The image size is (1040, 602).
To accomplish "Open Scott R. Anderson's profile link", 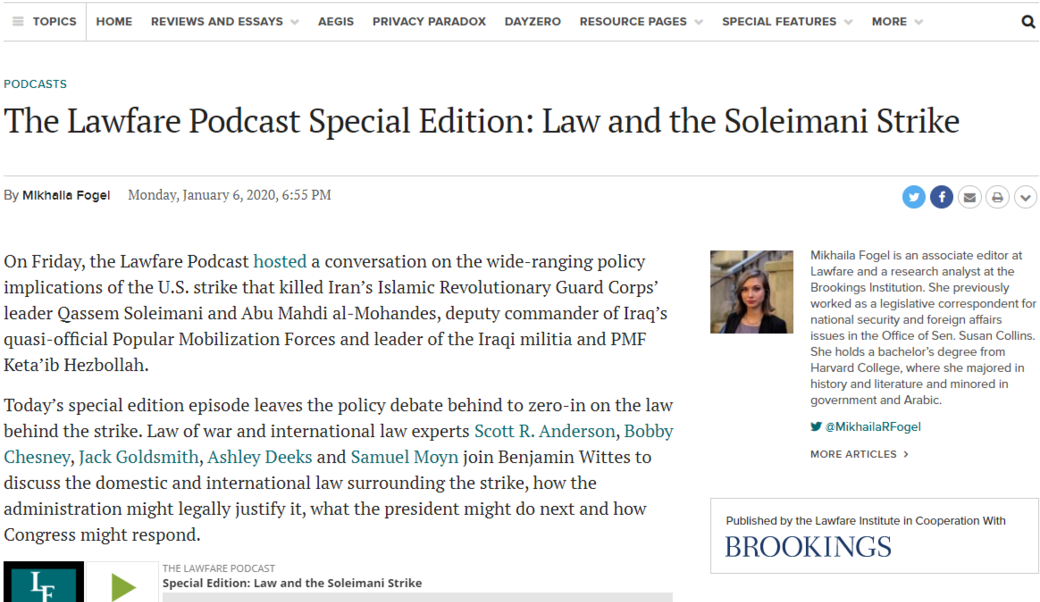I will (x=544, y=431).
